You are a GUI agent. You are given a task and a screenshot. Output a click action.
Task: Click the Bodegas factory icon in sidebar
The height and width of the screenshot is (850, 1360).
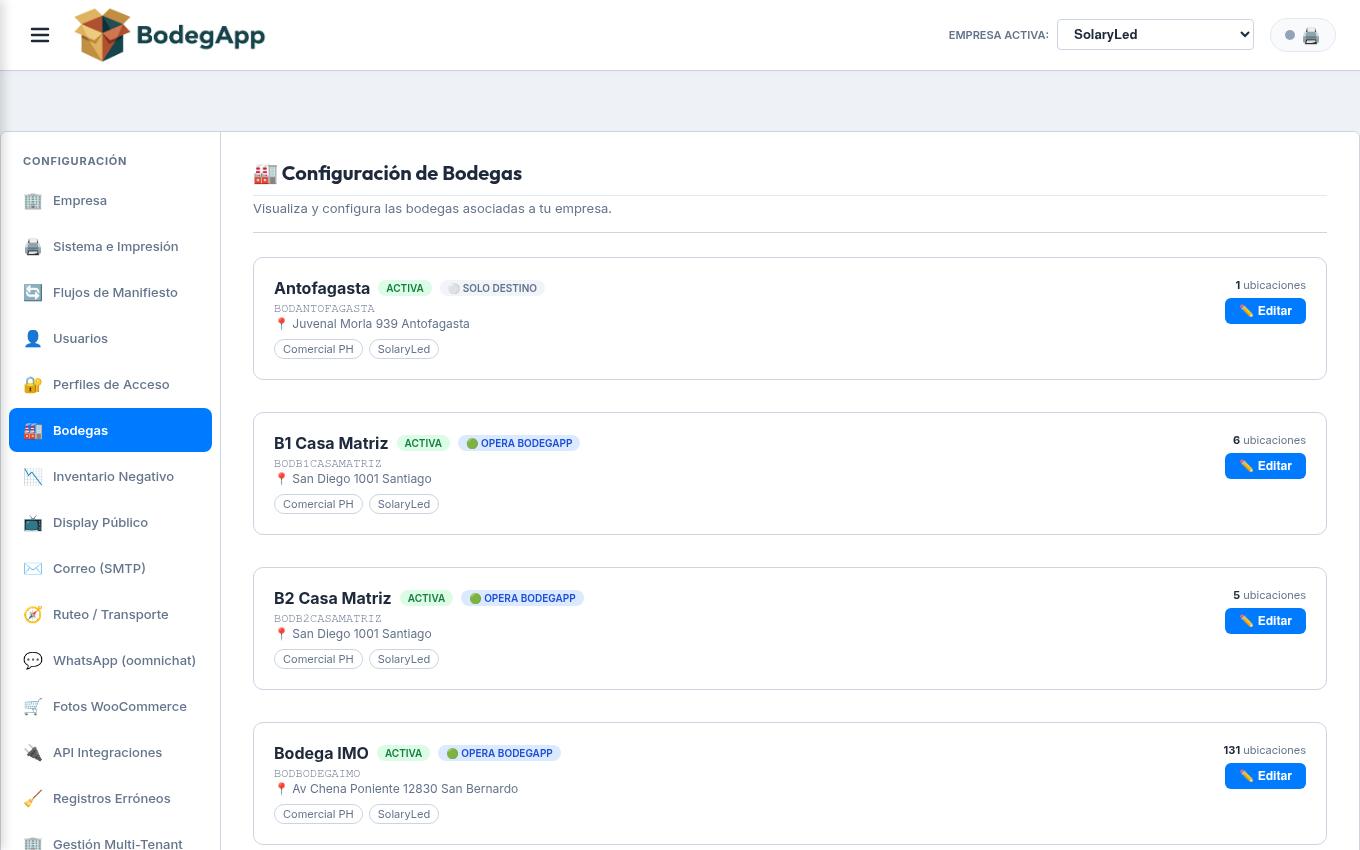33,431
